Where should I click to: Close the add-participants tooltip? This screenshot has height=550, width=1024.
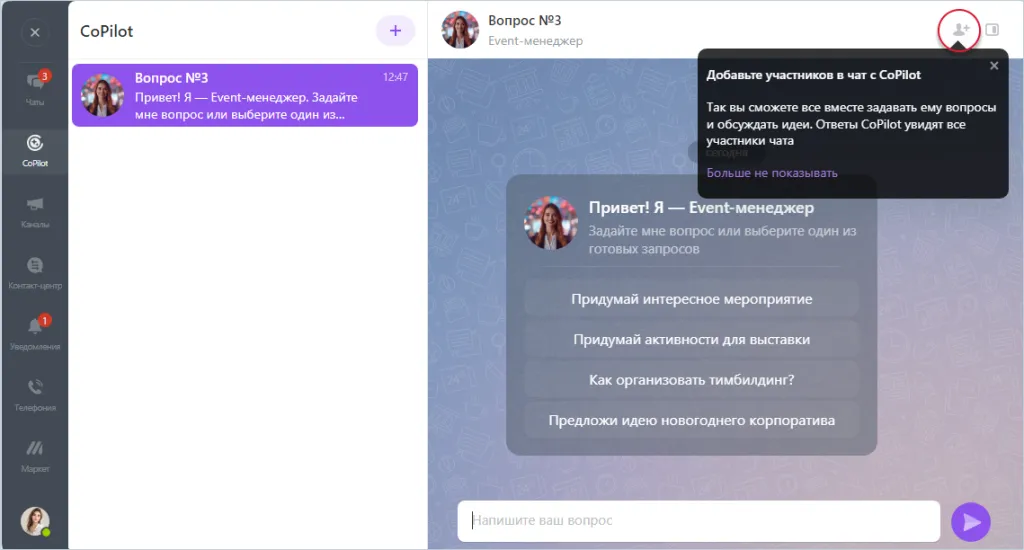[994, 65]
